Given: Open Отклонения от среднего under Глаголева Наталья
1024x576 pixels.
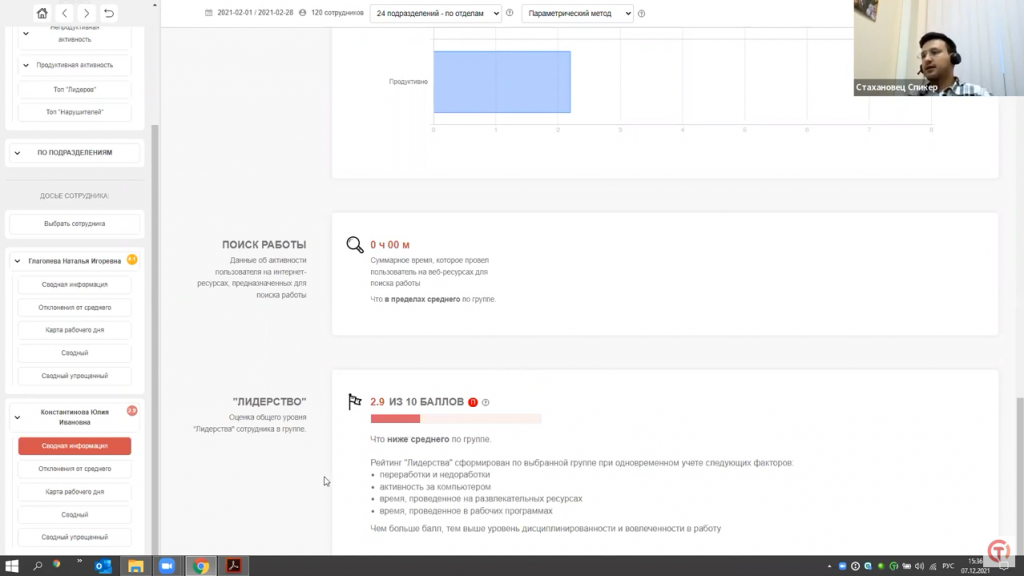Looking at the screenshot, I should coord(74,308).
